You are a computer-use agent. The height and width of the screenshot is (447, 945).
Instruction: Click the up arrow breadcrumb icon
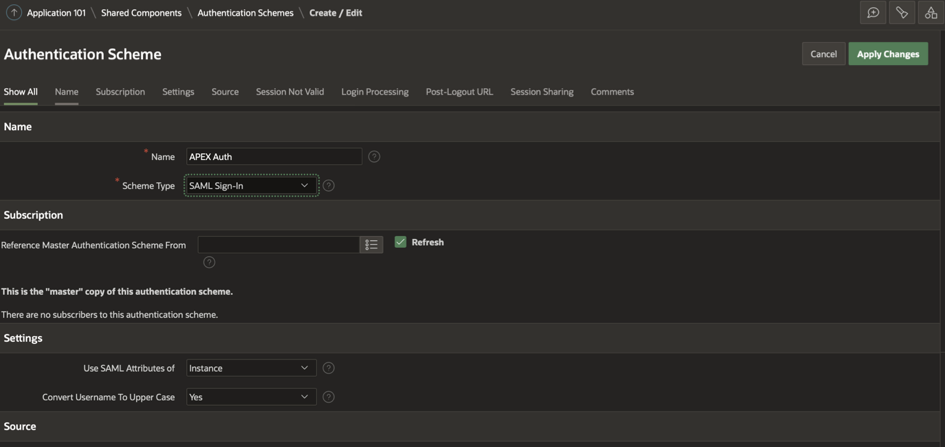(14, 13)
